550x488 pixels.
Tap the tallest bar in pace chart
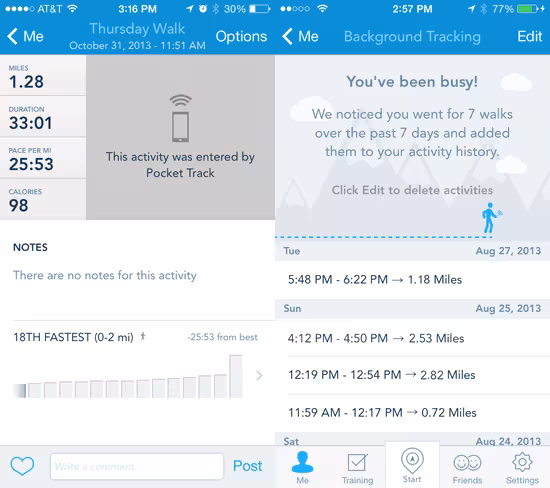pyautogui.click(x=236, y=376)
